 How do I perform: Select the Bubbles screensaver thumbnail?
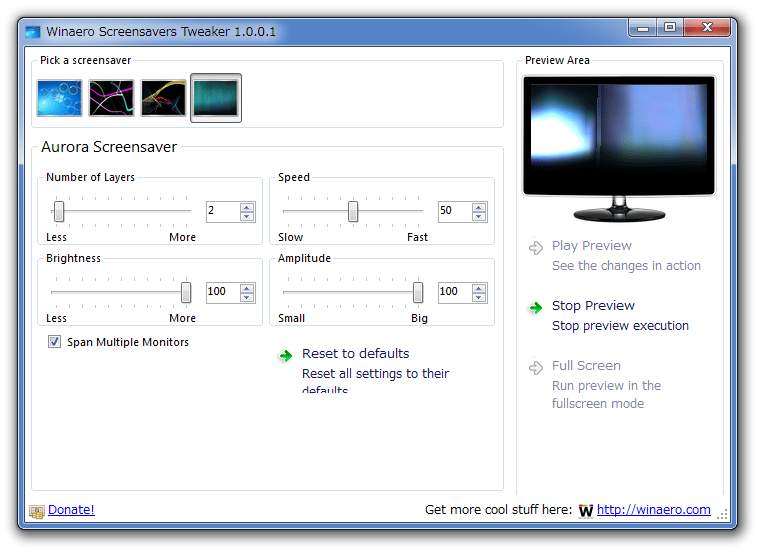tap(59, 98)
